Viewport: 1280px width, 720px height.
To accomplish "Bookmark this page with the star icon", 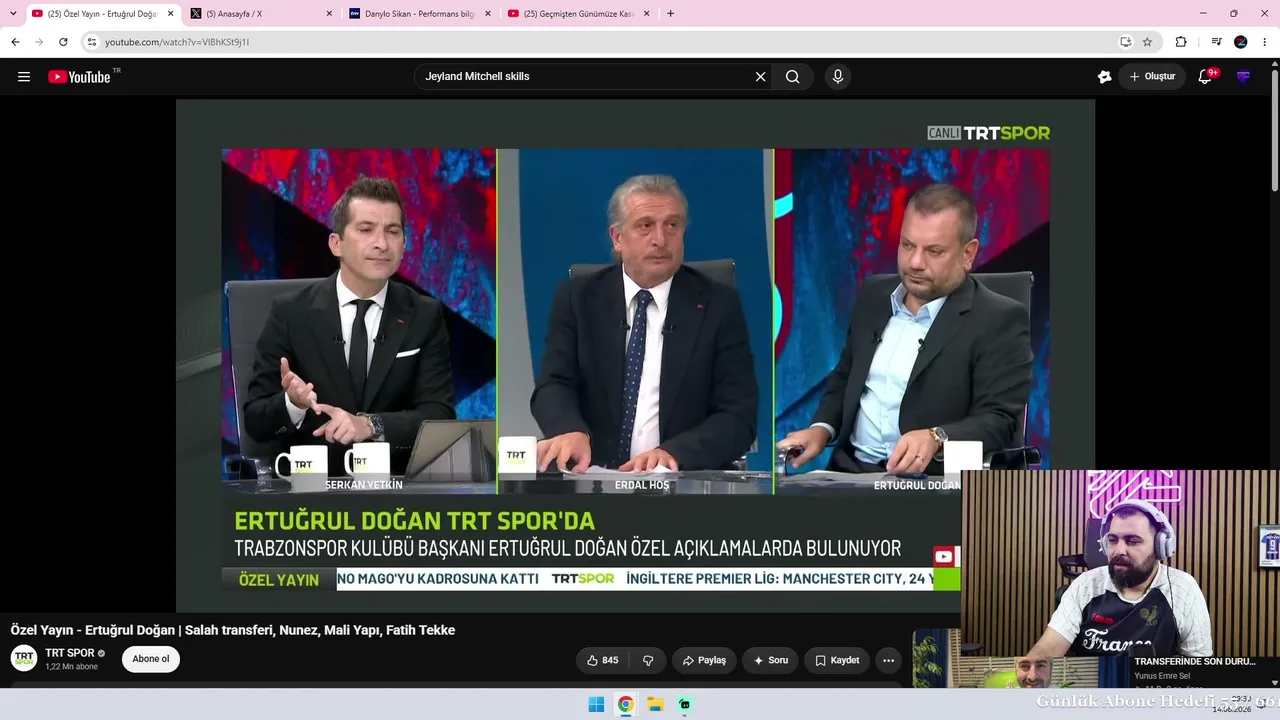I will (1147, 42).
